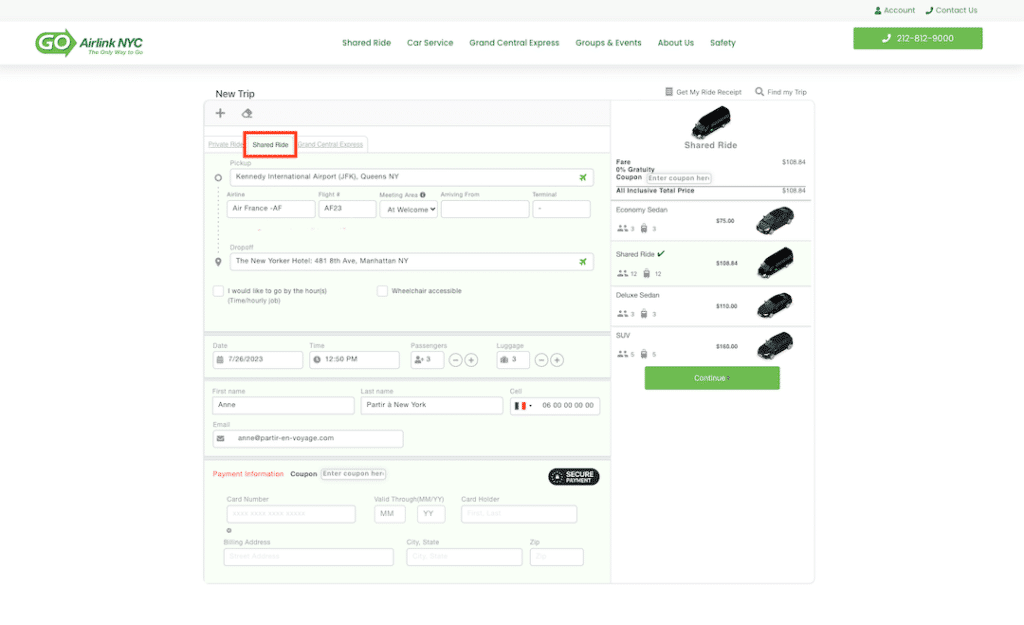The height and width of the screenshot is (625, 1024).
Task: Switch to the Private Ride tab
Action: click(x=225, y=145)
